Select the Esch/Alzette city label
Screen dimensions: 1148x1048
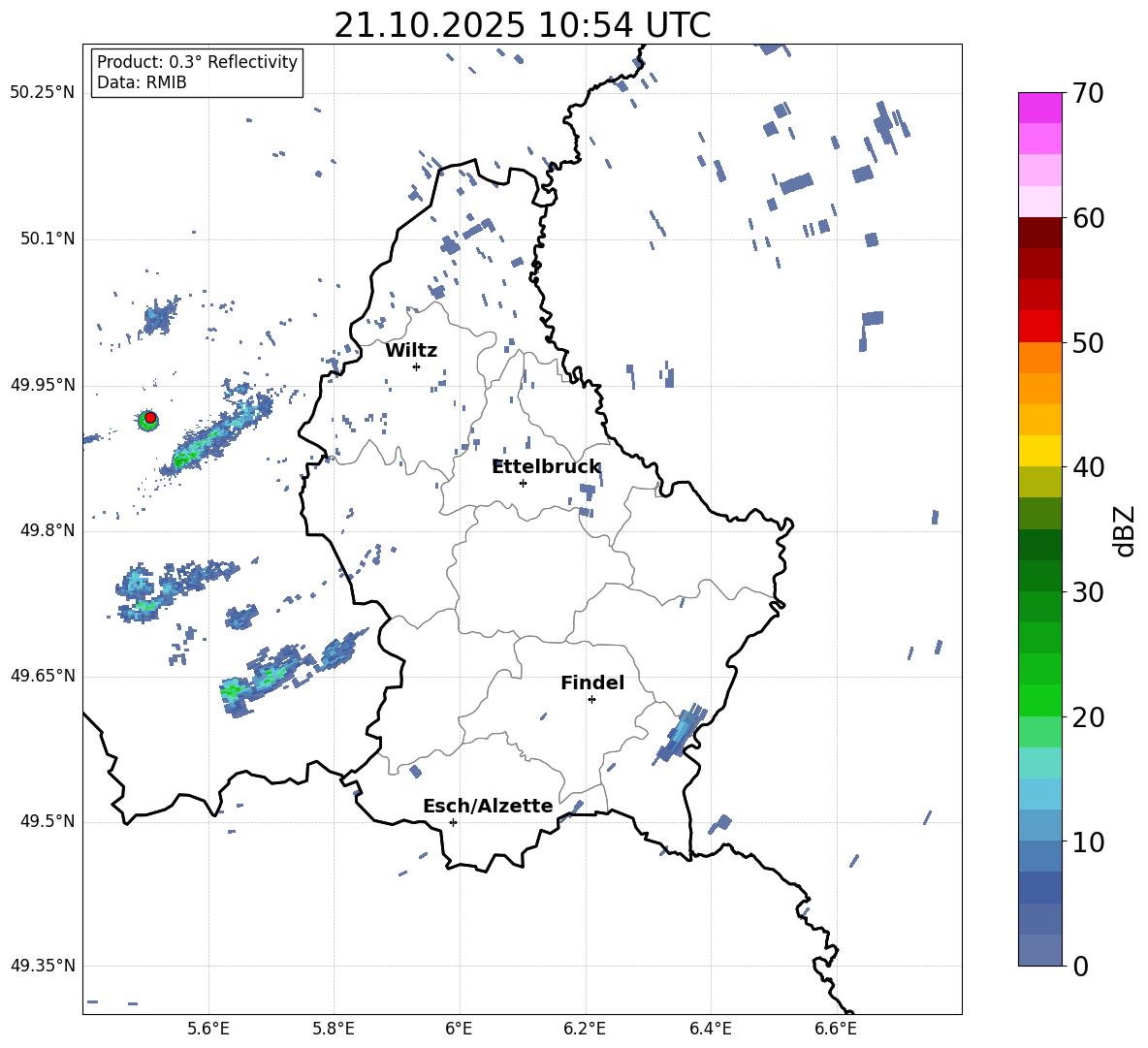click(488, 806)
